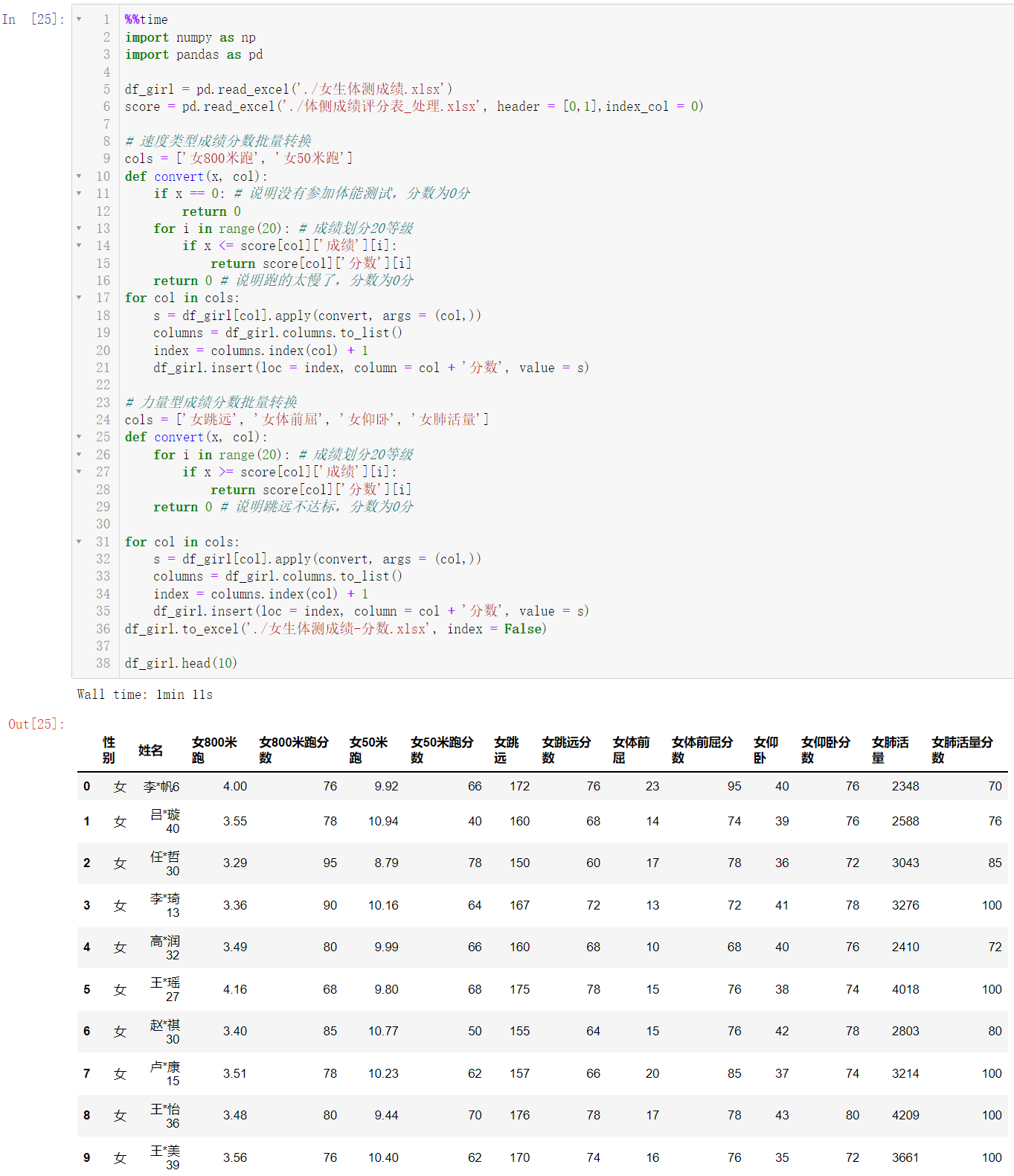Collapse the for col loop at line 17

tap(79, 298)
